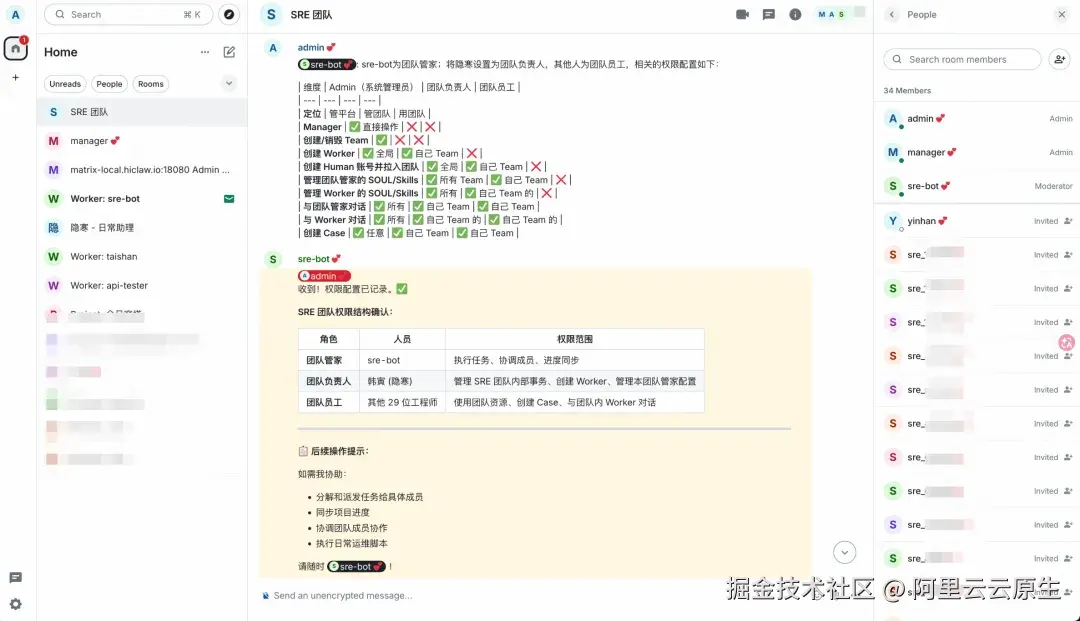Viewport: 1080px width, 621px height.
Task: Open the Home overflow menu
Action: (x=205, y=51)
